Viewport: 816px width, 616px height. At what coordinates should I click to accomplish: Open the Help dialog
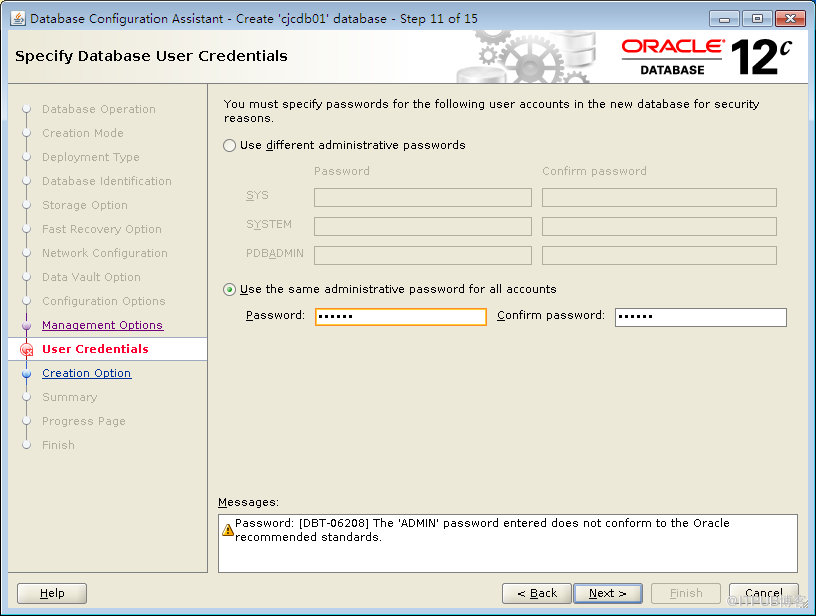52,594
